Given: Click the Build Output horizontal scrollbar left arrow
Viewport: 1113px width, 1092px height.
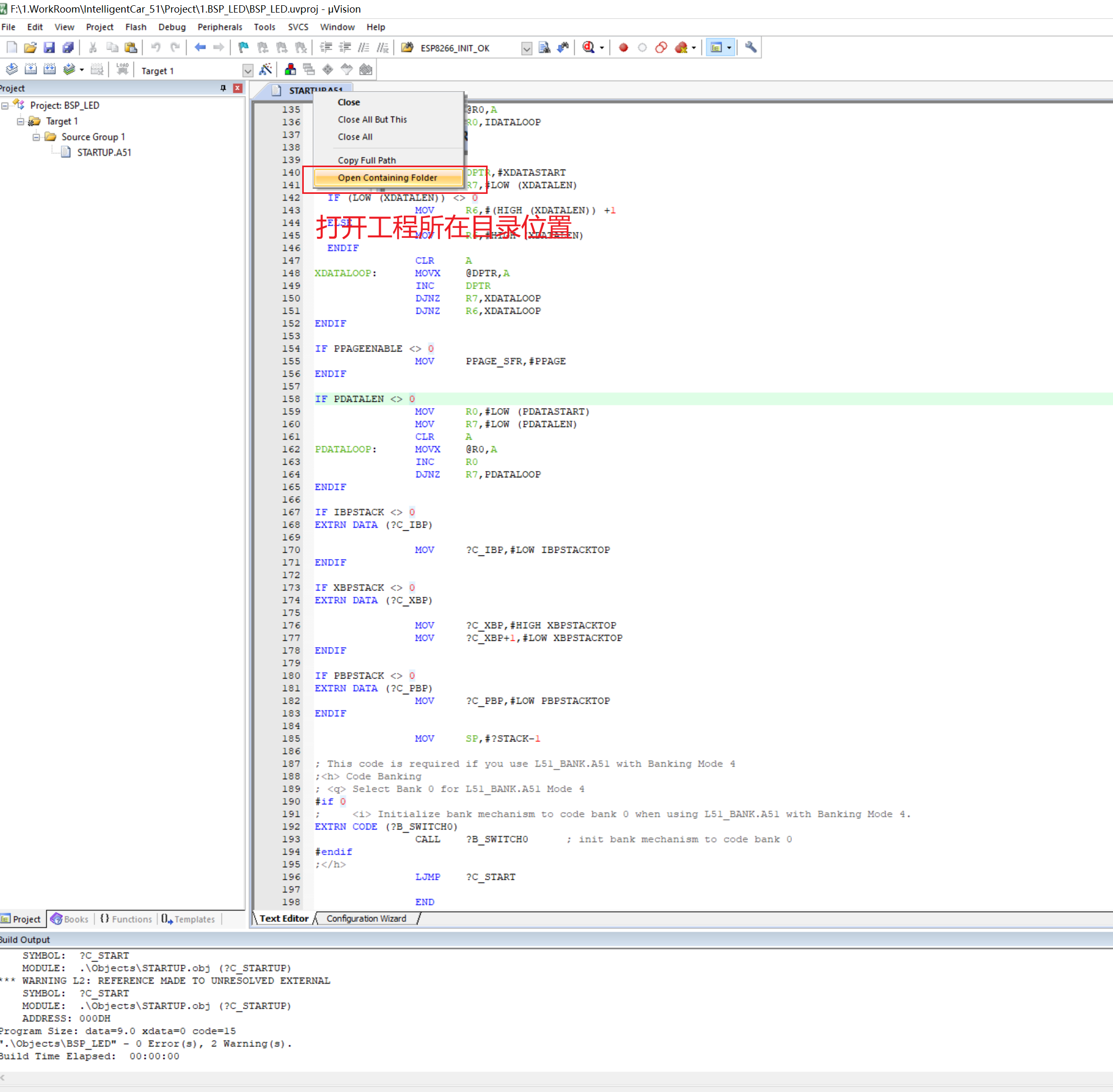Looking at the screenshot, I should [x=3, y=1078].
